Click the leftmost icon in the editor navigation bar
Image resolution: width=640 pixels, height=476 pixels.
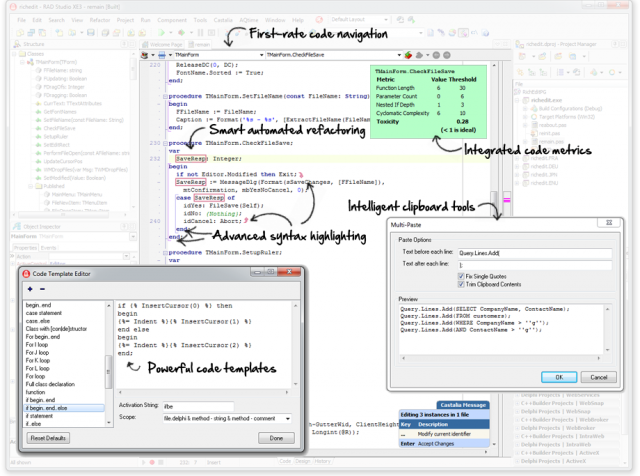point(144,55)
